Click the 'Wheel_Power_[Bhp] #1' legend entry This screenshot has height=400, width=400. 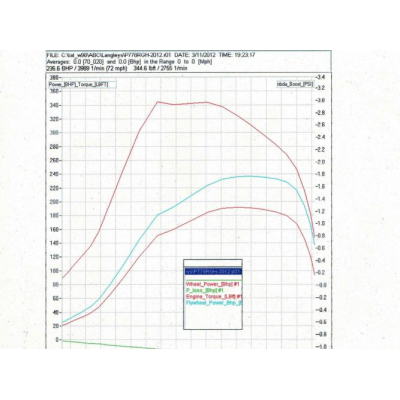pyautogui.click(x=213, y=284)
